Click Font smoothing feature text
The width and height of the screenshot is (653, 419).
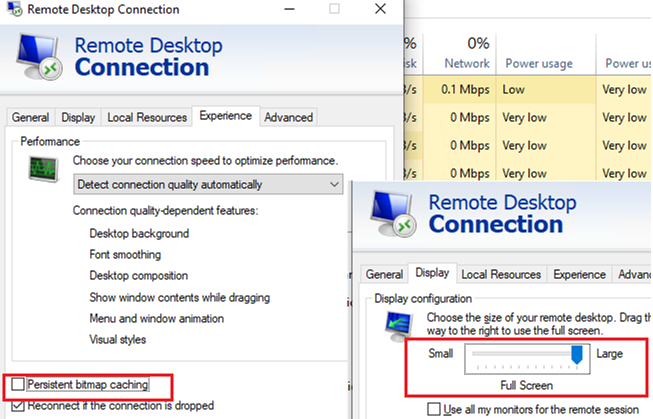click(x=125, y=254)
